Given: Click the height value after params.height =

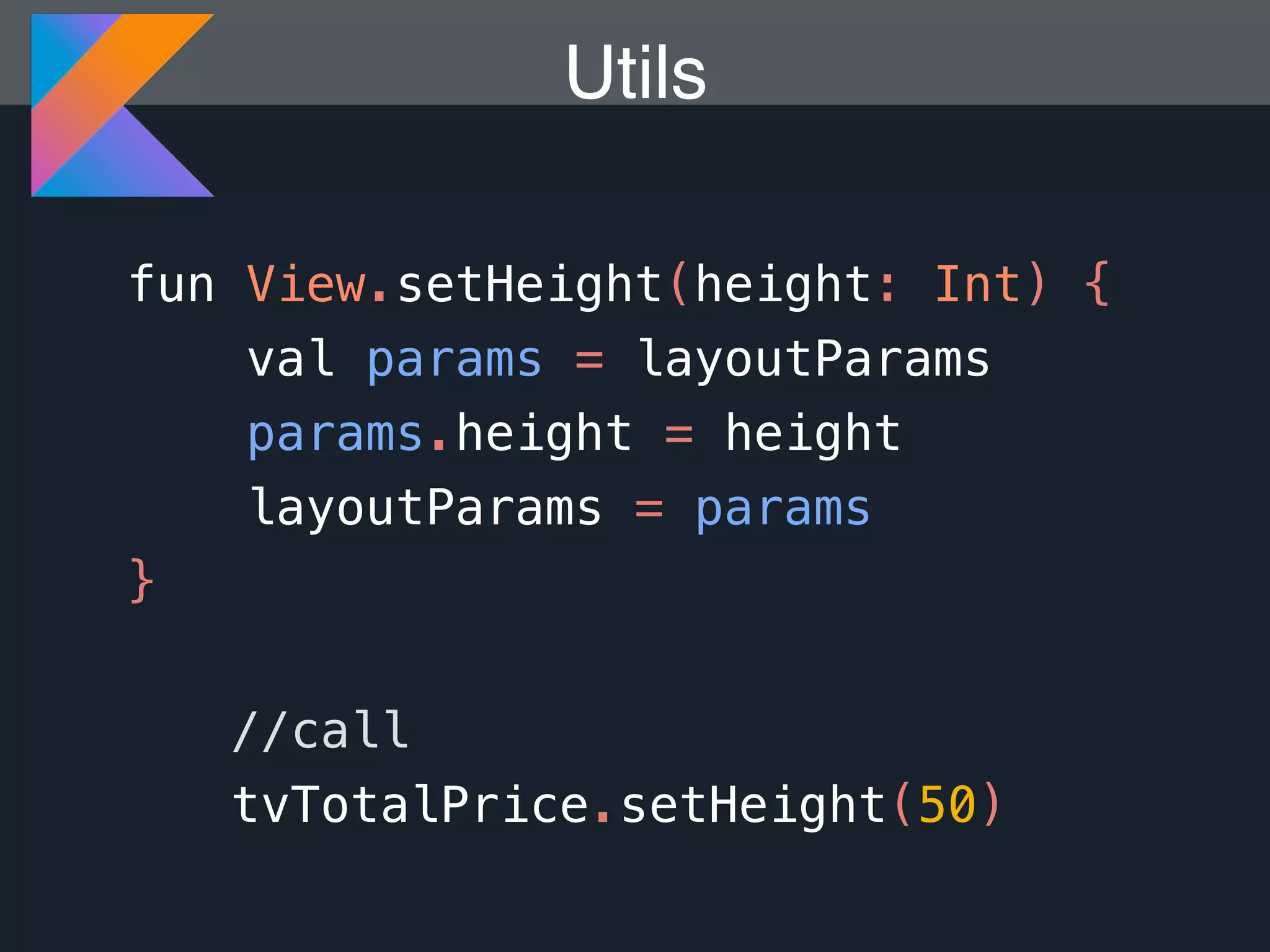Looking at the screenshot, I should click(812, 433).
